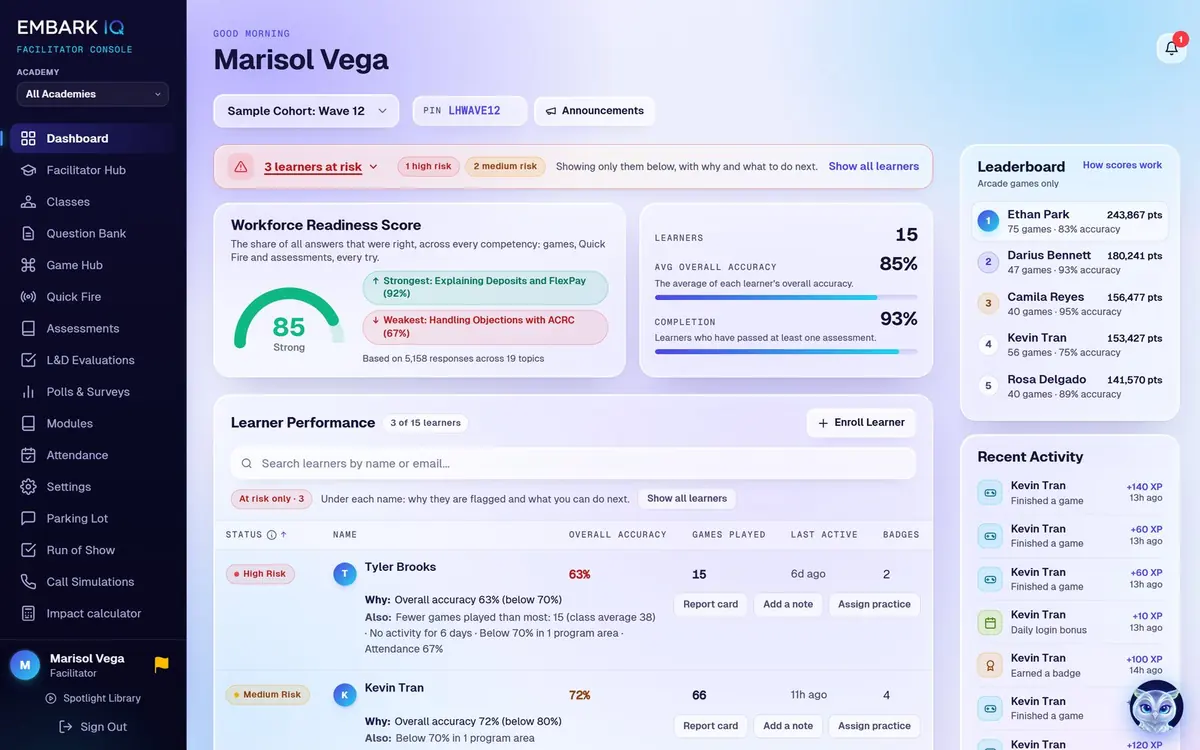Image resolution: width=1200 pixels, height=750 pixels.
Task: Open the Sample Cohort: Wave 12 dropdown
Action: tap(306, 111)
